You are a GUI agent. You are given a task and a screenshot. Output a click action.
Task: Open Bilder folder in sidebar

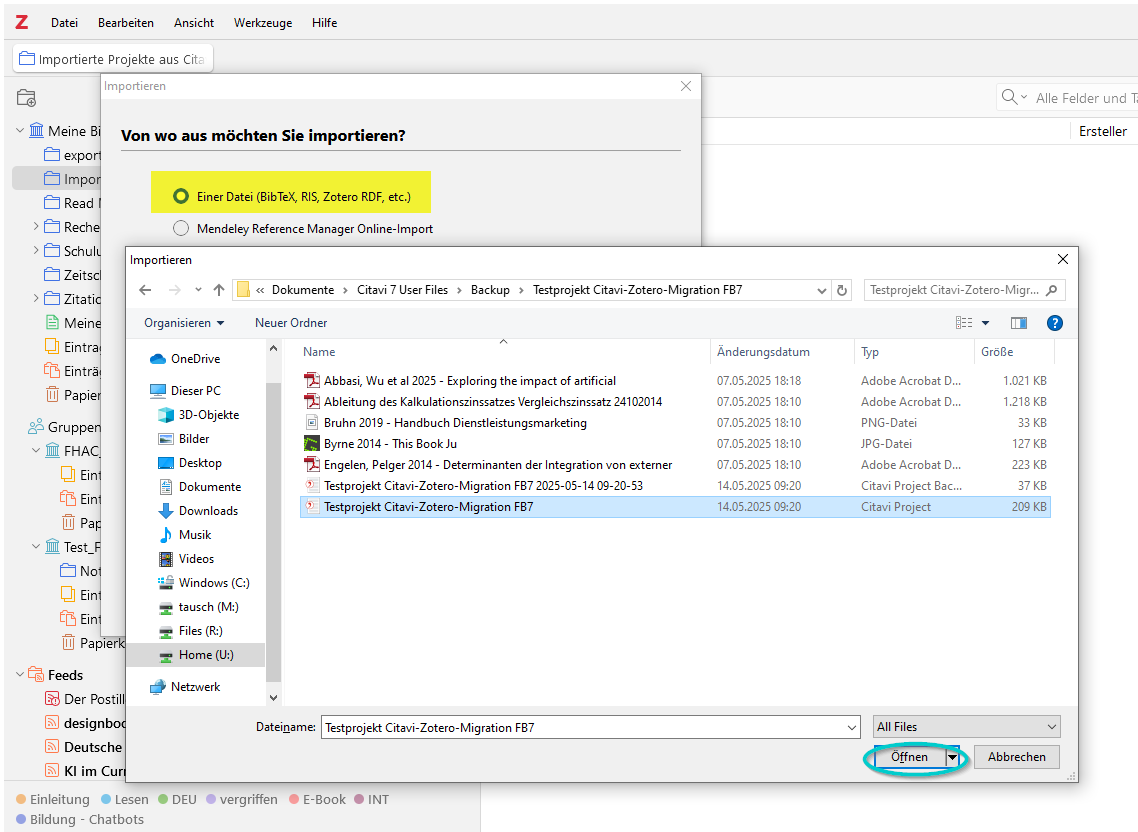click(184, 439)
